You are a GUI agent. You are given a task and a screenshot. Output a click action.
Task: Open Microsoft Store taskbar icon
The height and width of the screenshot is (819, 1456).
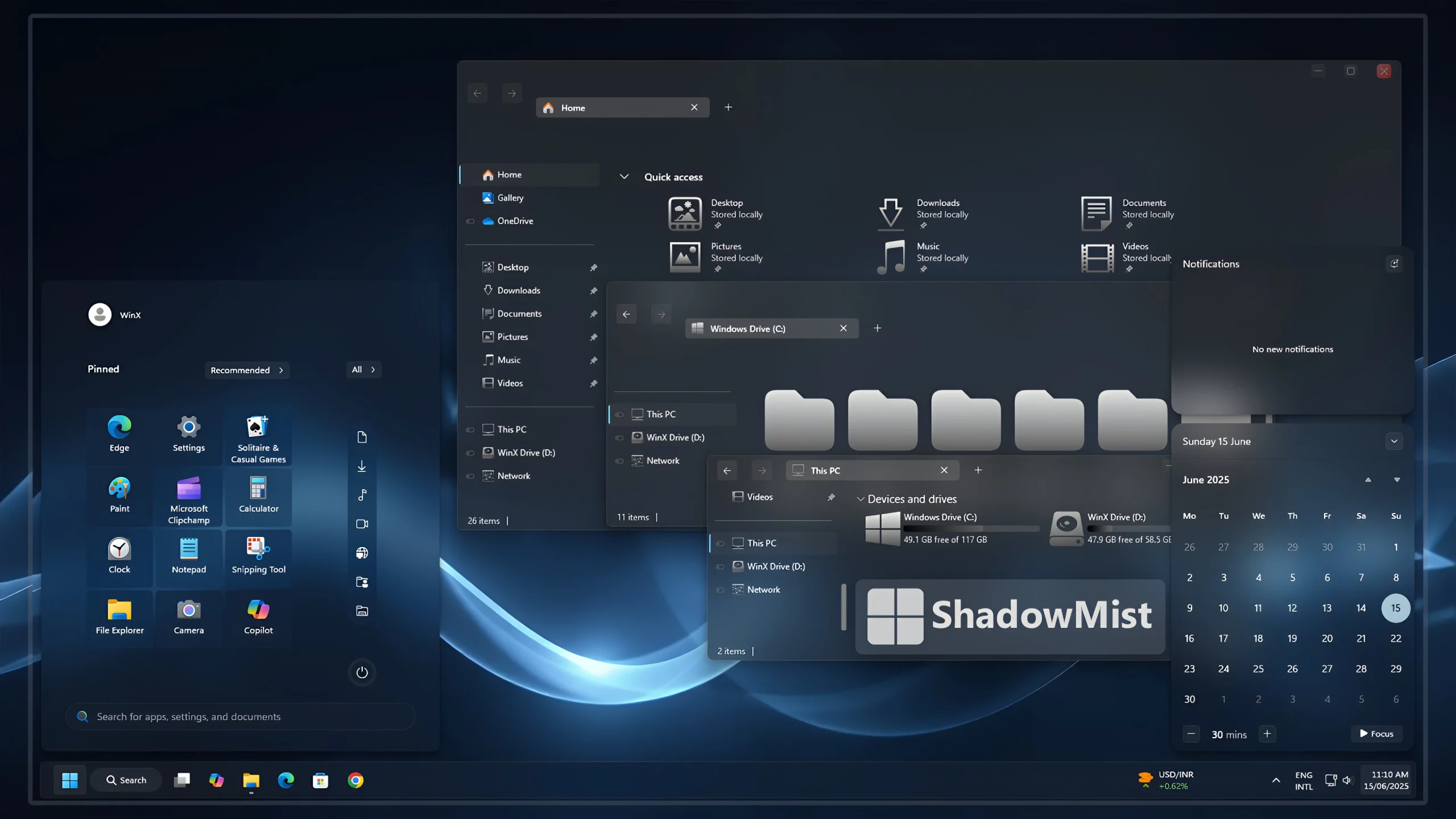click(321, 780)
